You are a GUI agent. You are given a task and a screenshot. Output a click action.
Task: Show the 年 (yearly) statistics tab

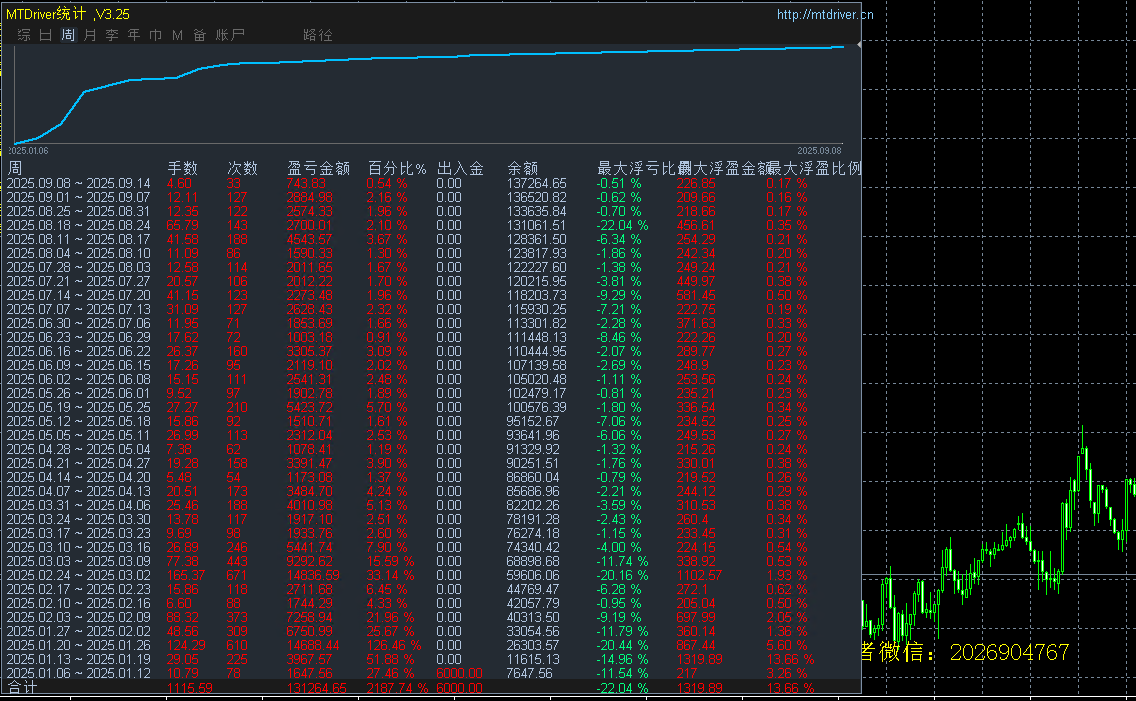point(134,35)
